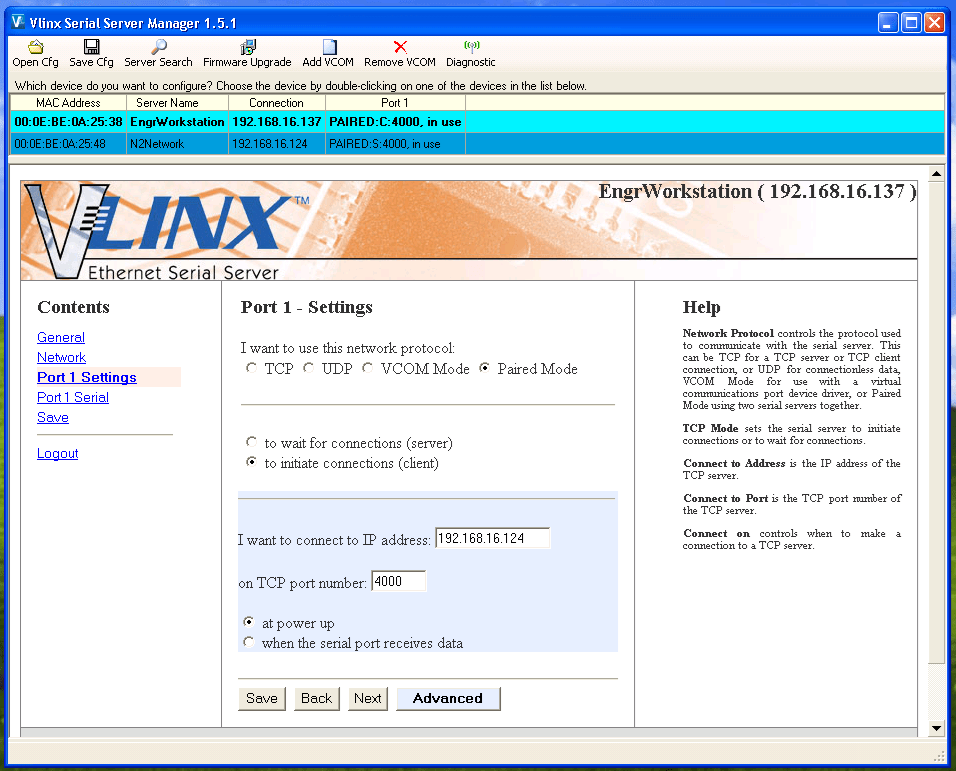Choose VCOM Mode protocol radio
The width and height of the screenshot is (956, 771).
(367, 368)
